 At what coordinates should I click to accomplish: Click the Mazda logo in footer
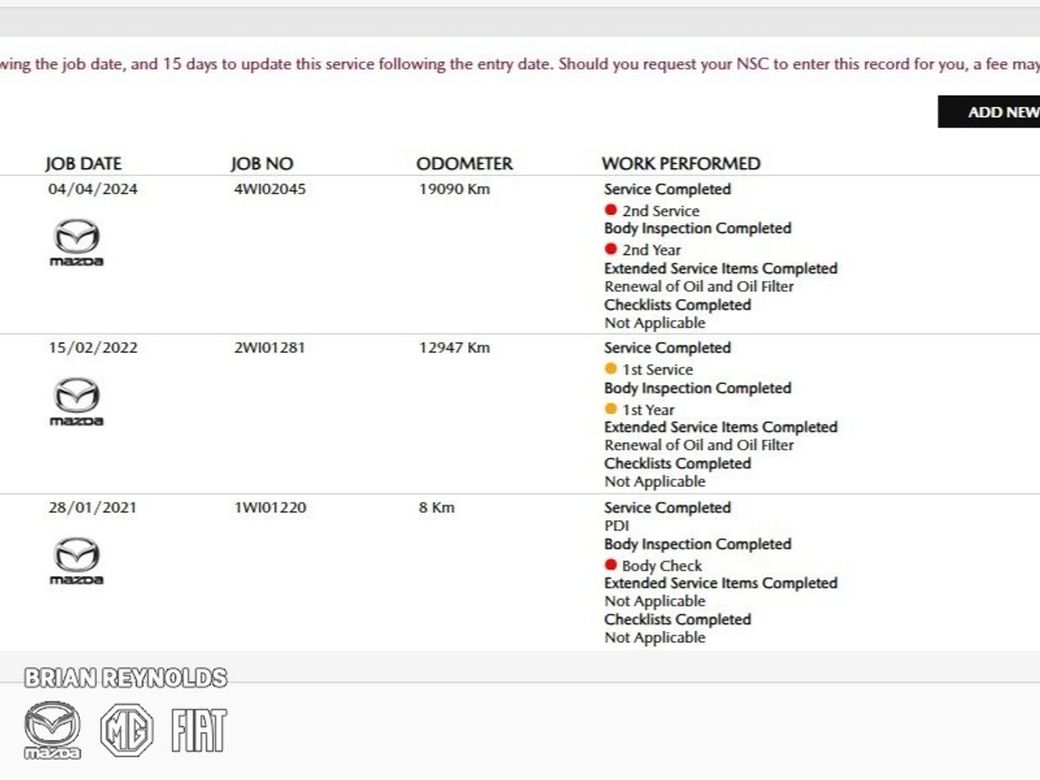[x=52, y=730]
